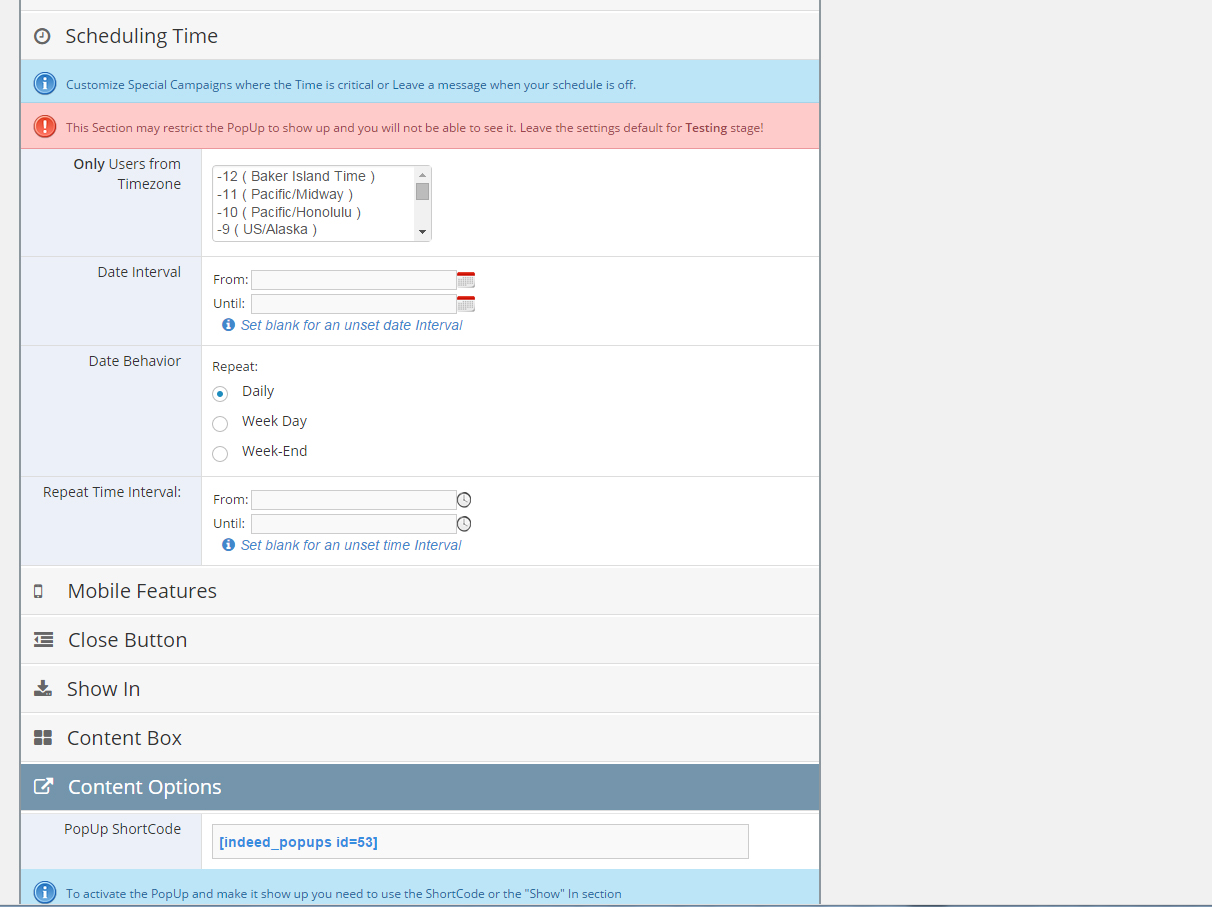This screenshot has height=907, width=1212.
Task: Select -9 US/Alaska in timezone list
Action: [x=267, y=230]
